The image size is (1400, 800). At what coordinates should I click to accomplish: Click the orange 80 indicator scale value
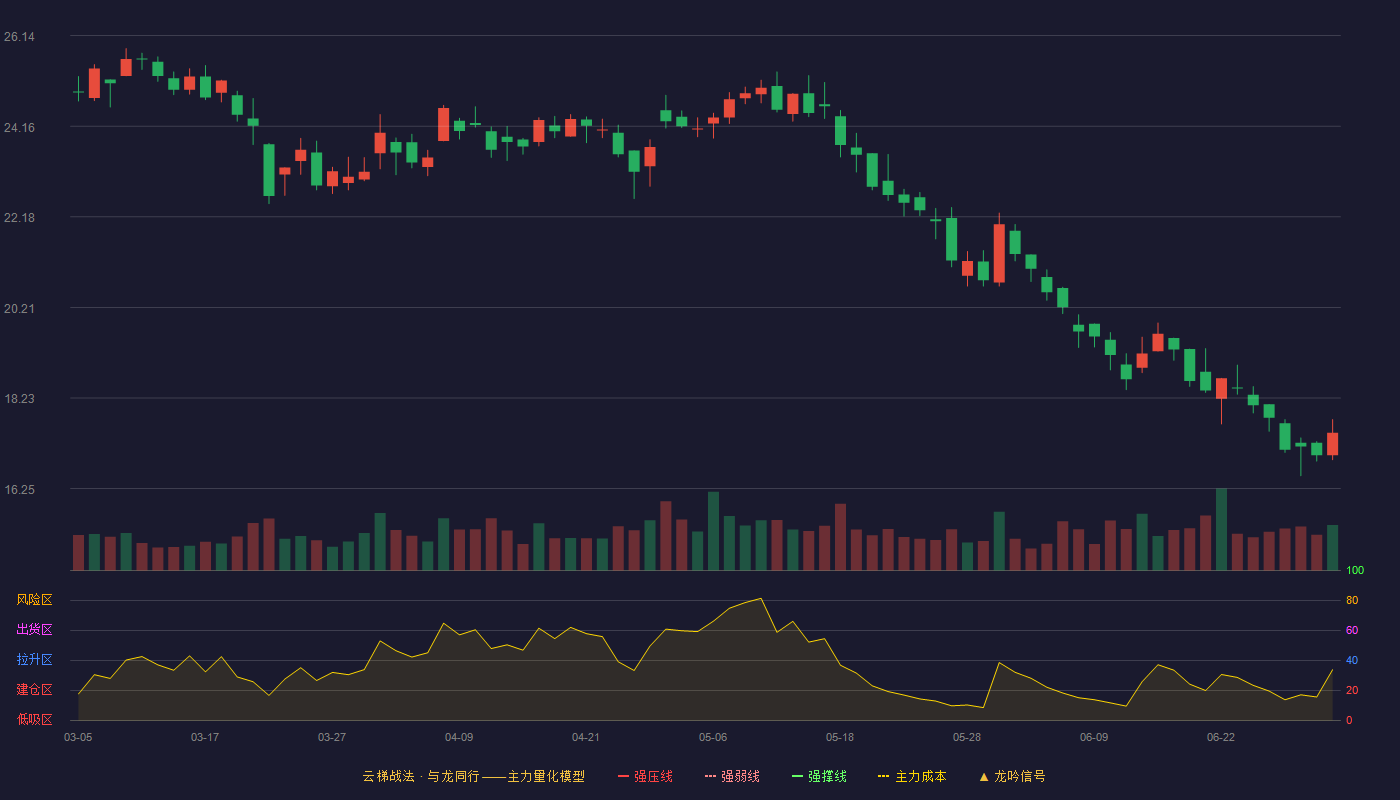pos(1352,601)
